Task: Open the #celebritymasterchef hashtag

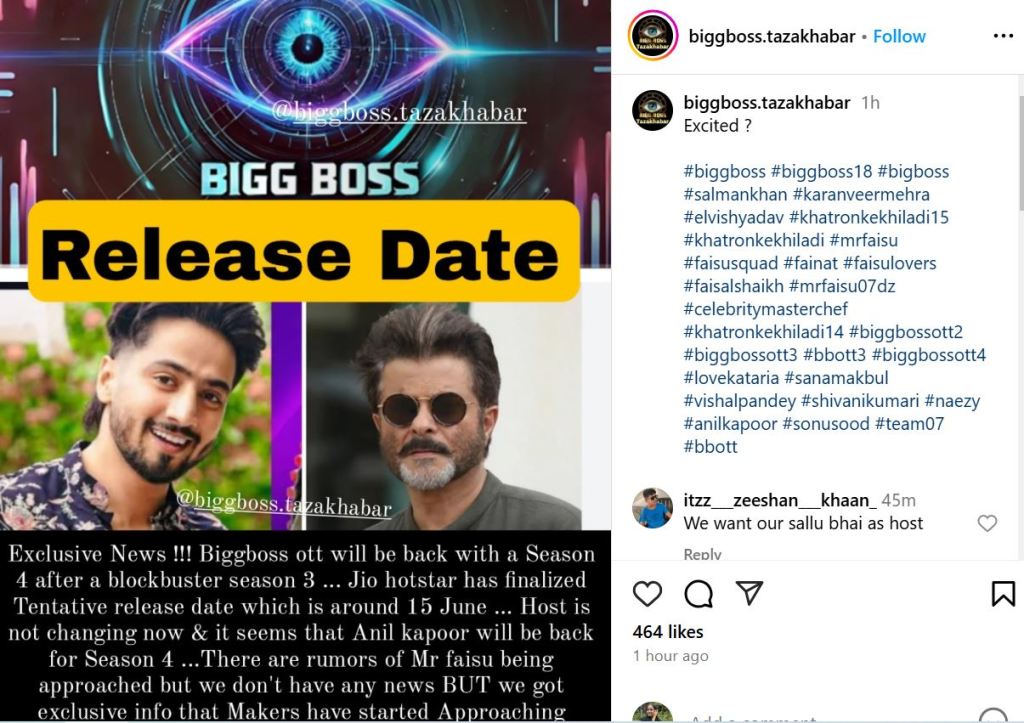Action: [765, 309]
